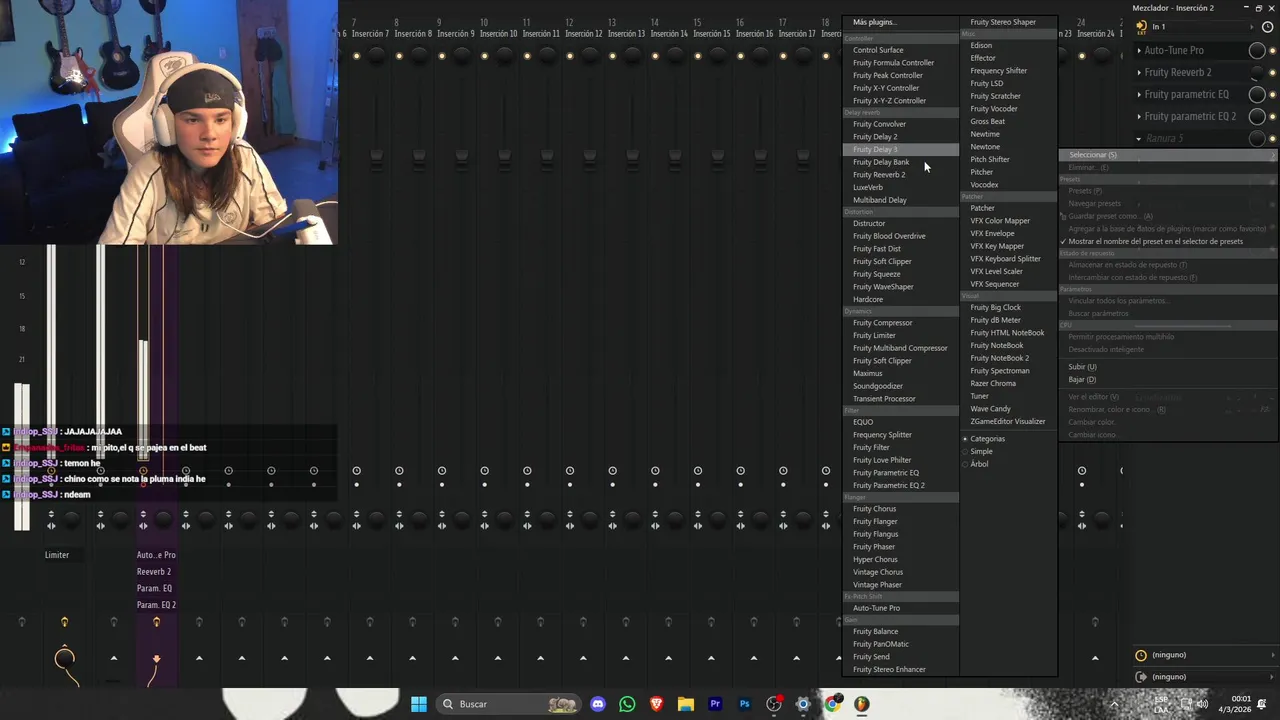Toggle Auto-Tune Pro slot enable LED
The image size is (1280, 720).
click(1274, 50)
